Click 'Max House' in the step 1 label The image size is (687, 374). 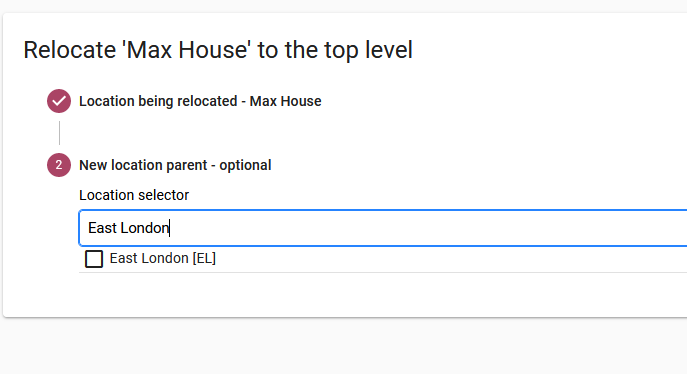point(285,101)
